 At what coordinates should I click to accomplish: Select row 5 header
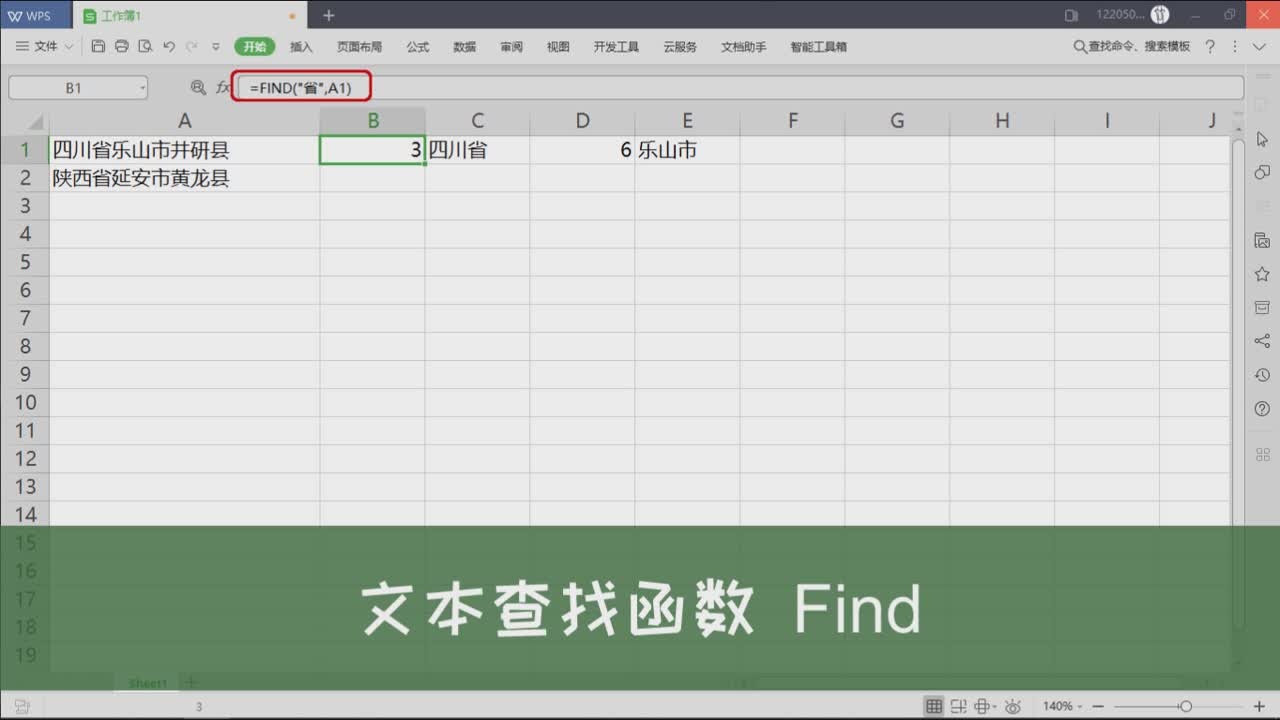click(25, 262)
